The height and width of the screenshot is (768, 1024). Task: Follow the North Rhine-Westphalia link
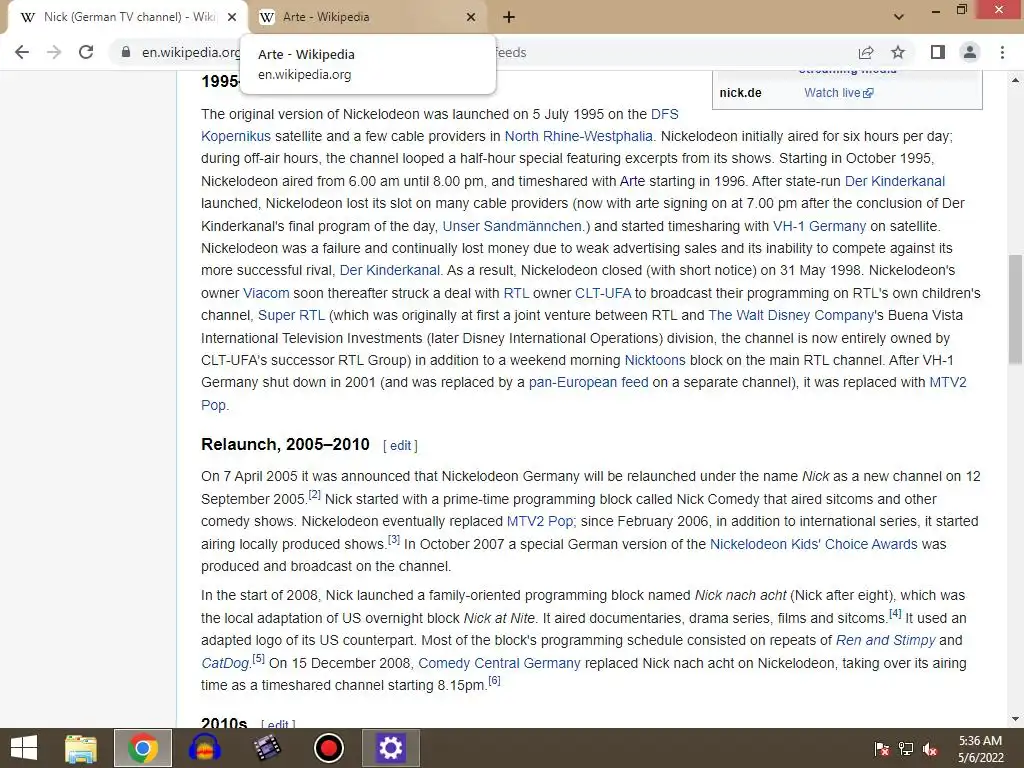pos(579,136)
